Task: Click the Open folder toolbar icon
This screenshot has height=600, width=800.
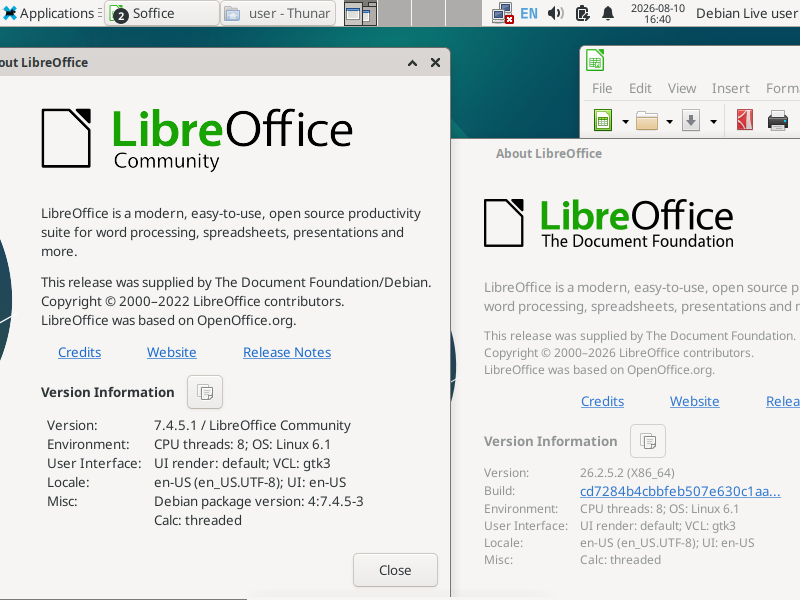Action: (646, 121)
